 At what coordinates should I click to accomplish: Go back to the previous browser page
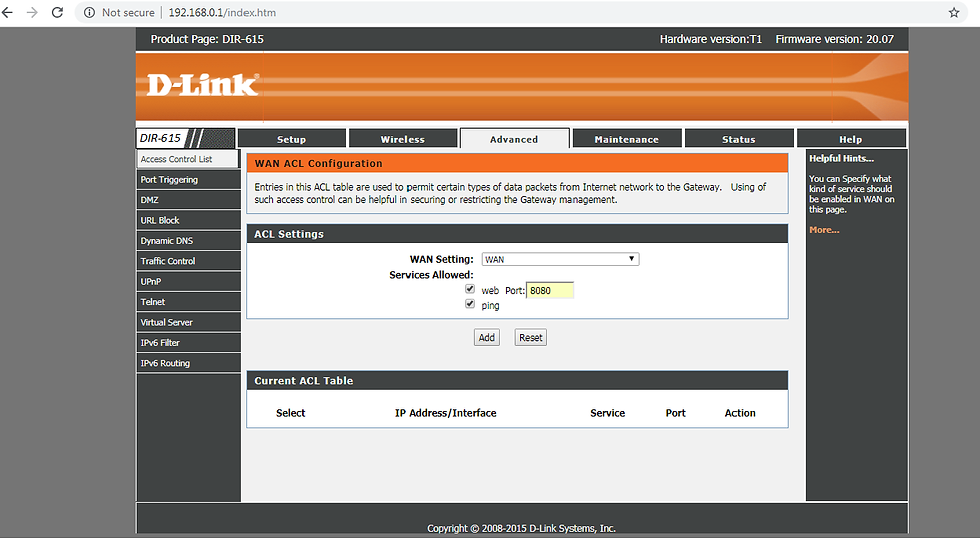pyautogui.click(x=8, y=12)
